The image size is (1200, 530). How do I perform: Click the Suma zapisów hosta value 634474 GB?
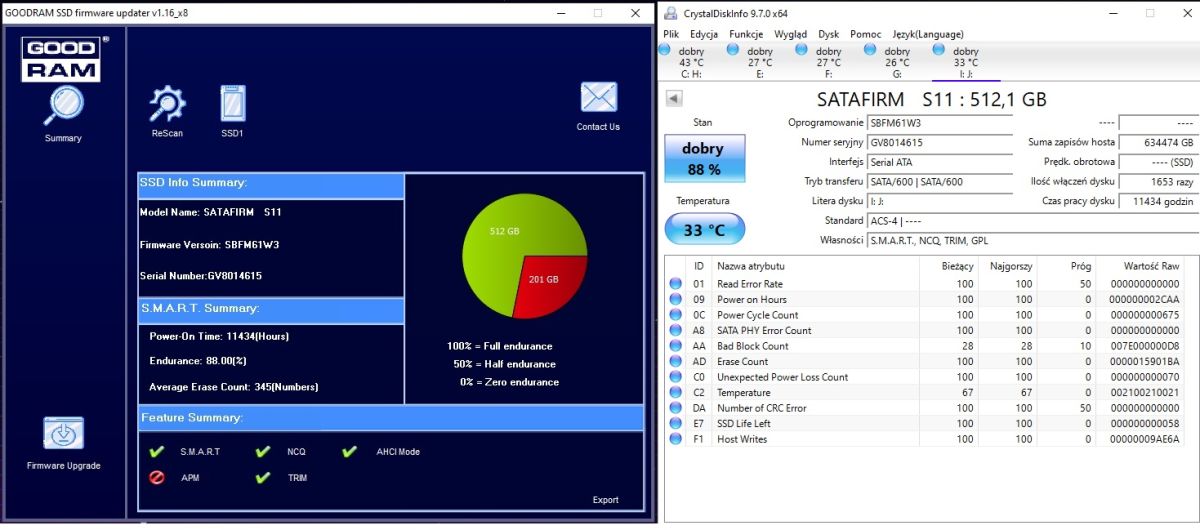coord(1159,143)
